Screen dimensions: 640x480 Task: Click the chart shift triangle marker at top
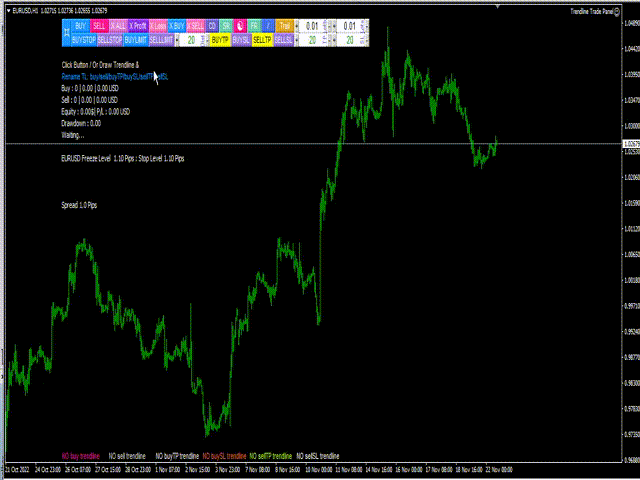coord(498,7)
